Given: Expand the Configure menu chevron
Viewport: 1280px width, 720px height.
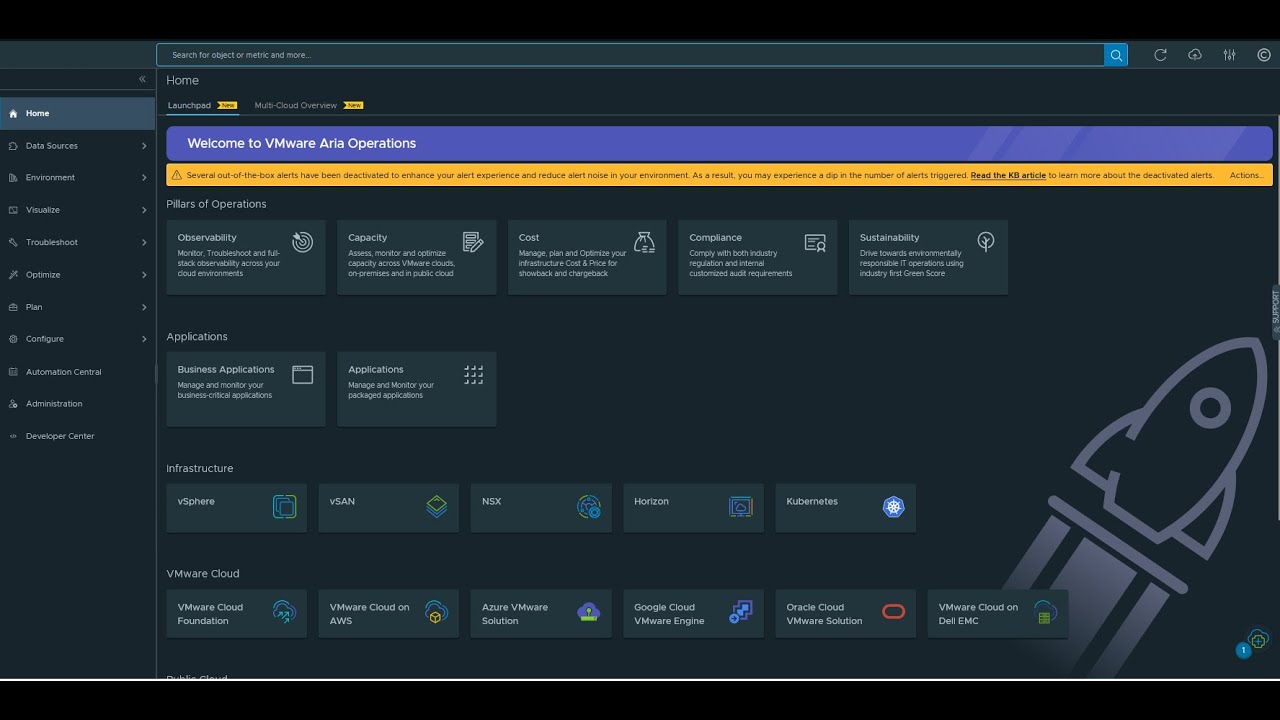Looking at the screenshot, I should click(x=144, y=339).
